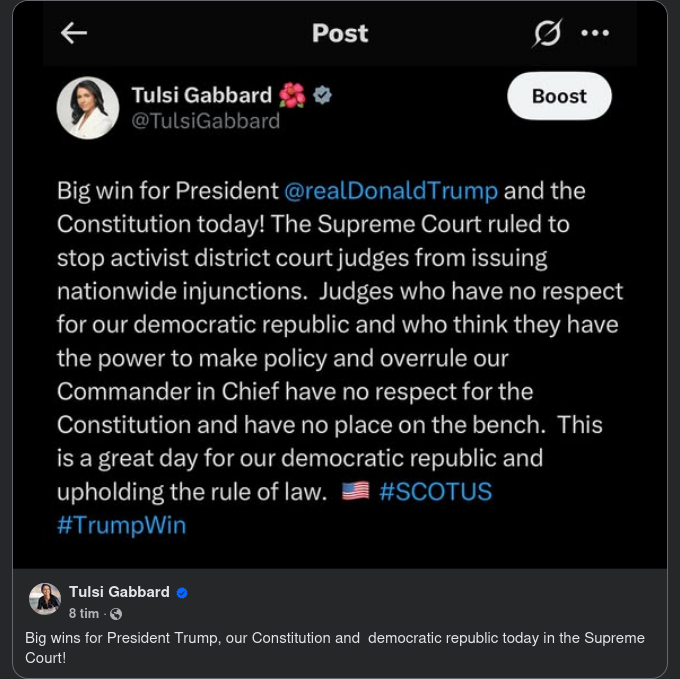Open the #TrumpWin hashtag

(x=122, y=525)
